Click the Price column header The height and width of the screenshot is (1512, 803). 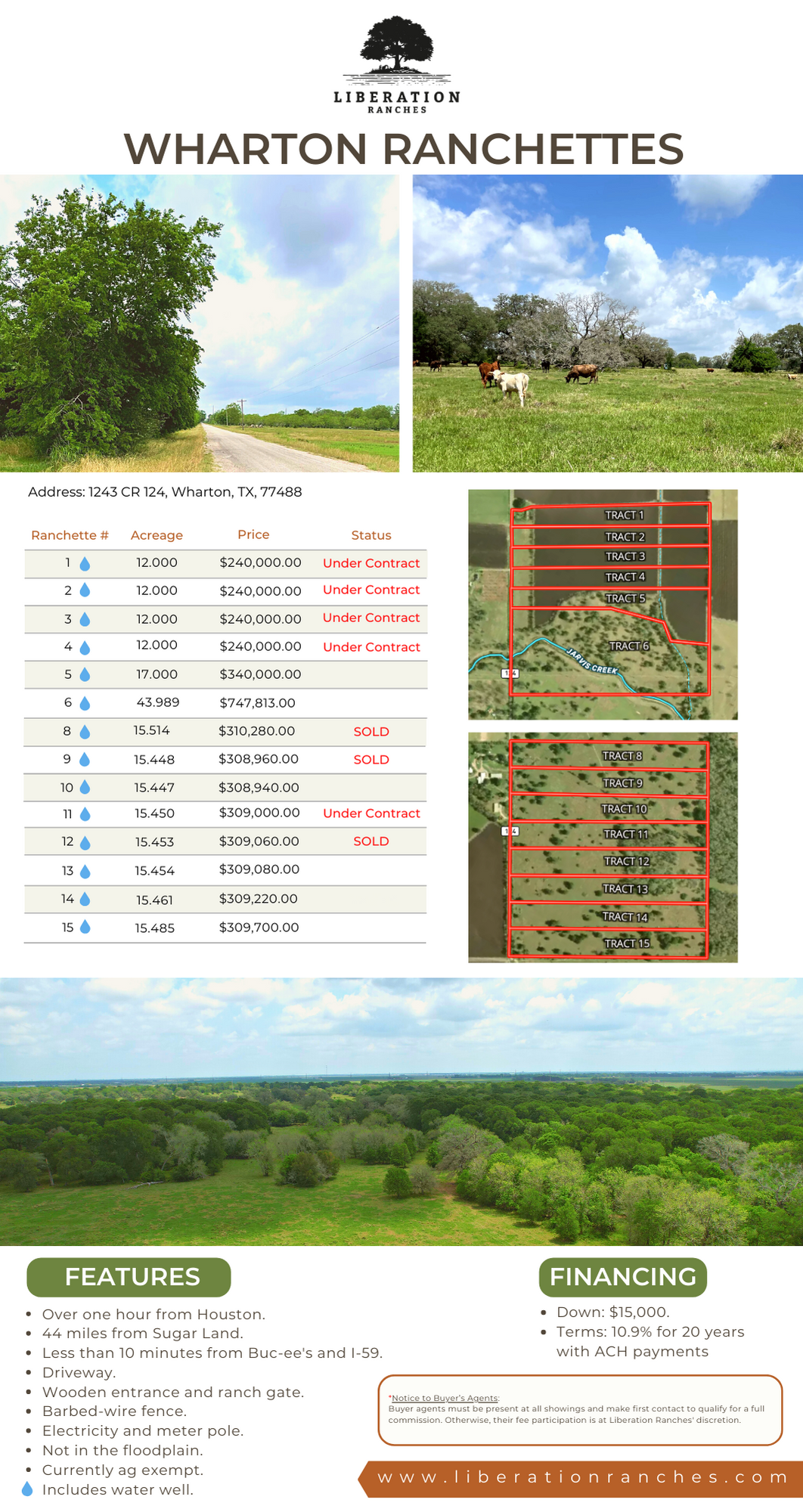[x=253, y=534]
